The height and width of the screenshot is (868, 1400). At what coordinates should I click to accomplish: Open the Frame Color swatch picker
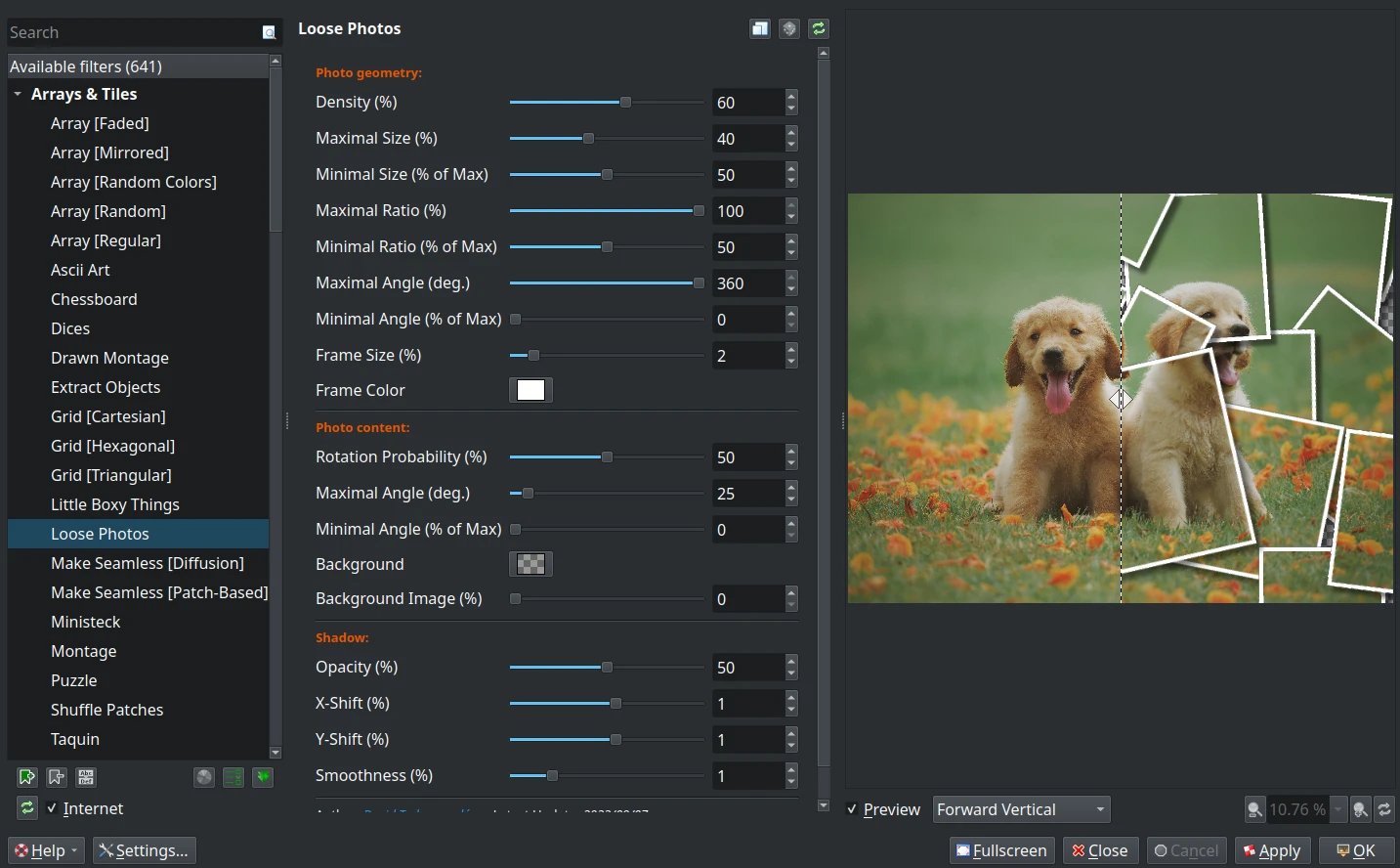click(530, 390)
